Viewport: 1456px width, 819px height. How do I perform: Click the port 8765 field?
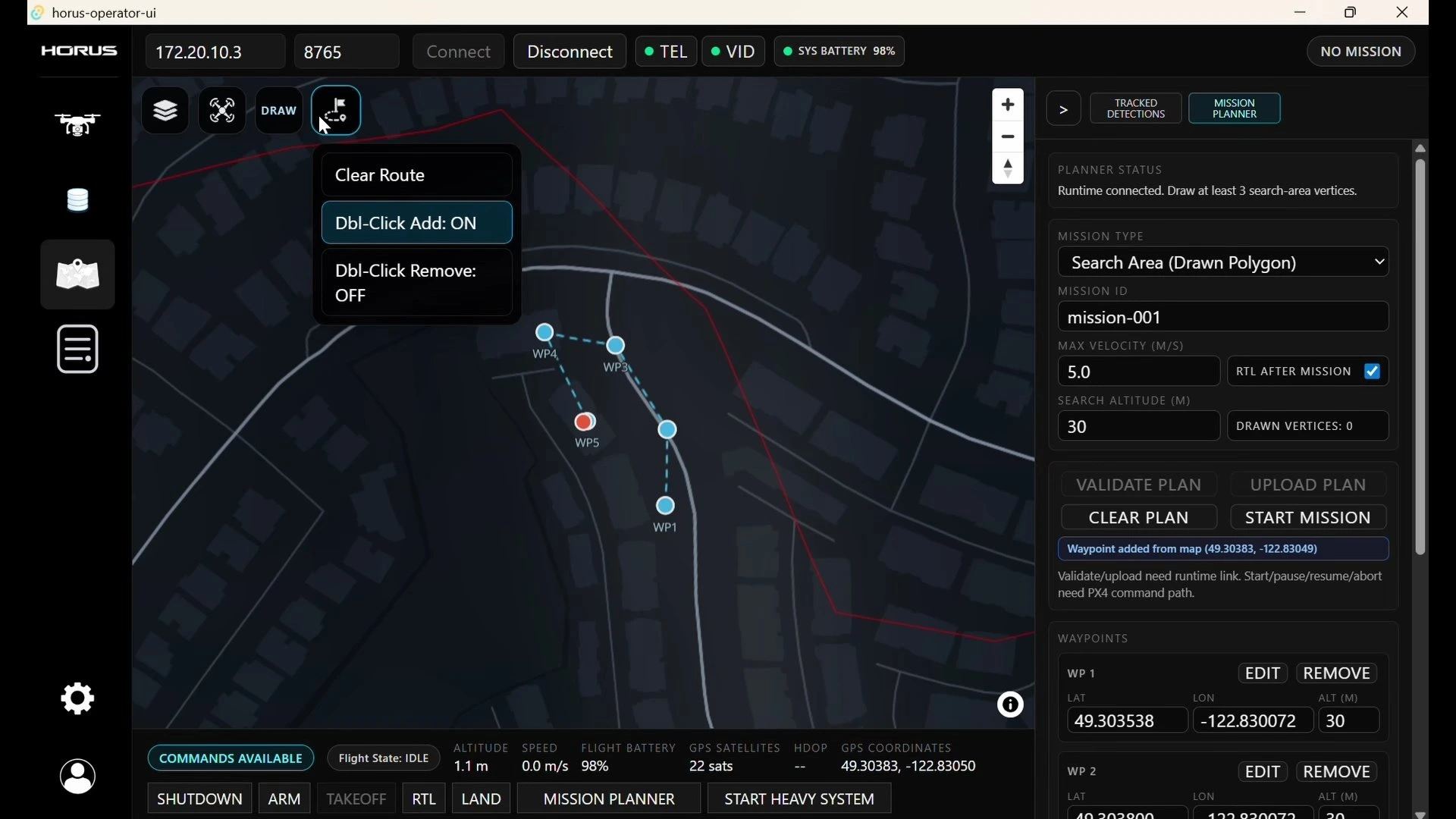coord(347,52)
